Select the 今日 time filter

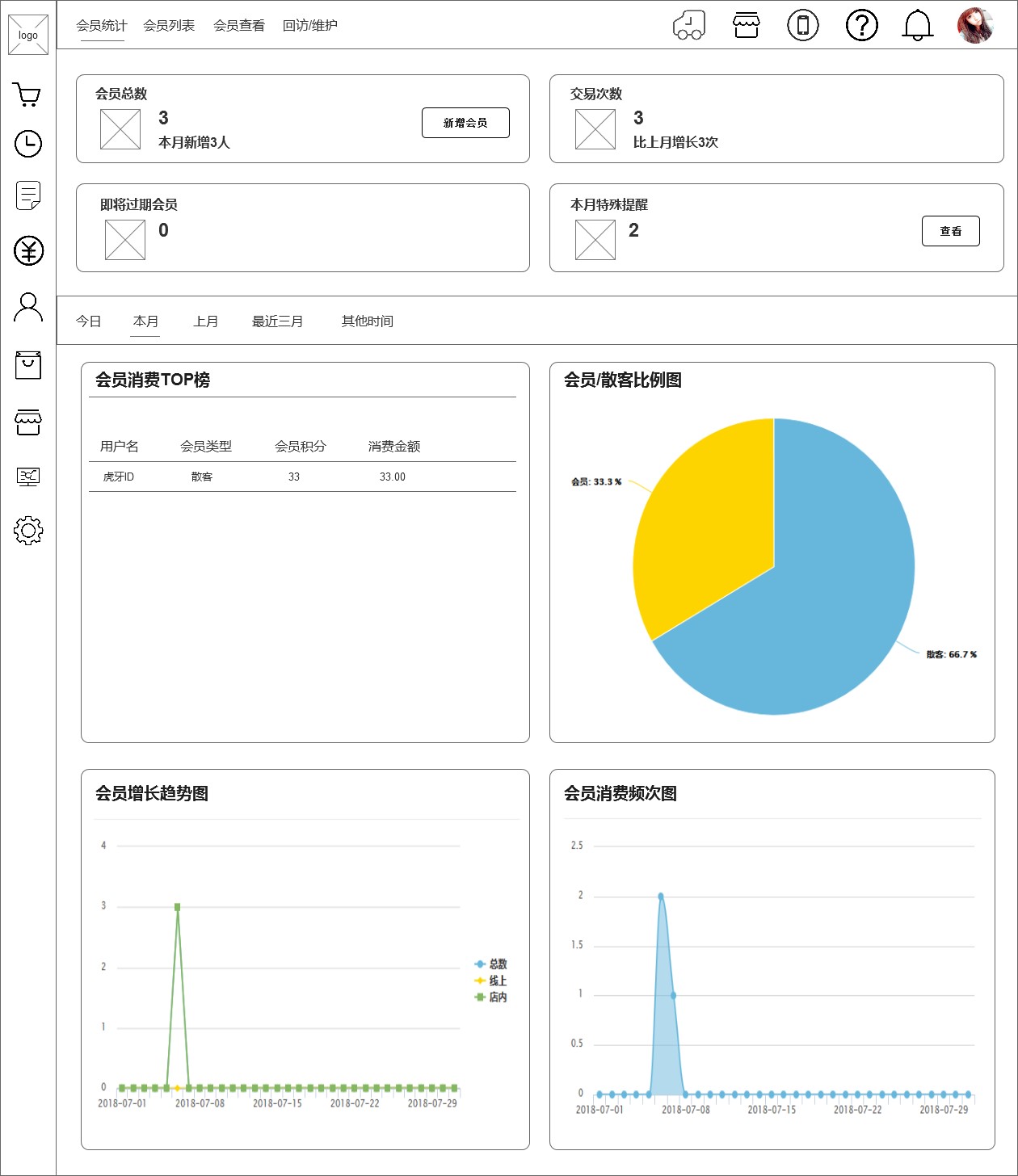(88, 321)
